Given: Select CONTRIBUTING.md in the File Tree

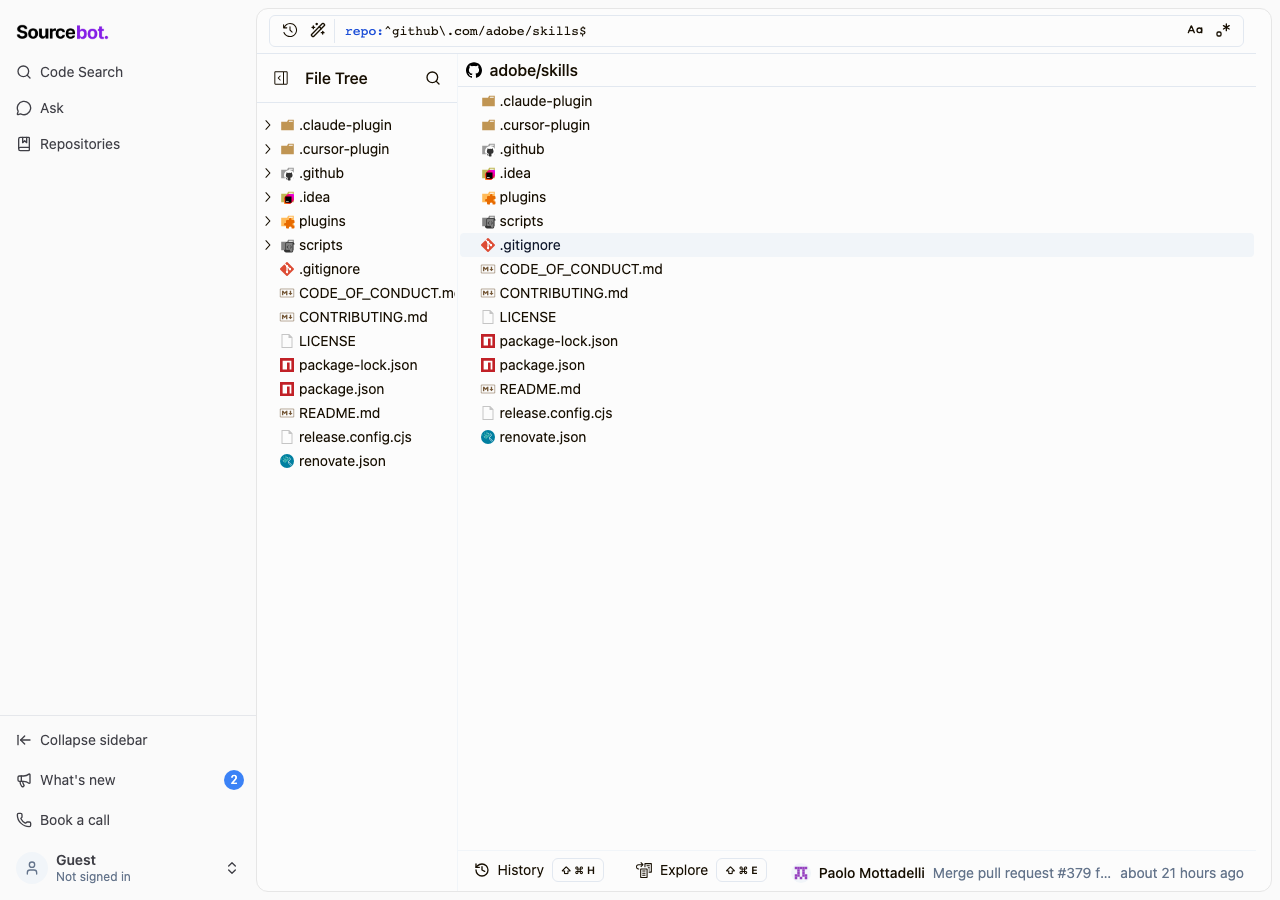Looking at the screenshot, I should click(363, 317).
